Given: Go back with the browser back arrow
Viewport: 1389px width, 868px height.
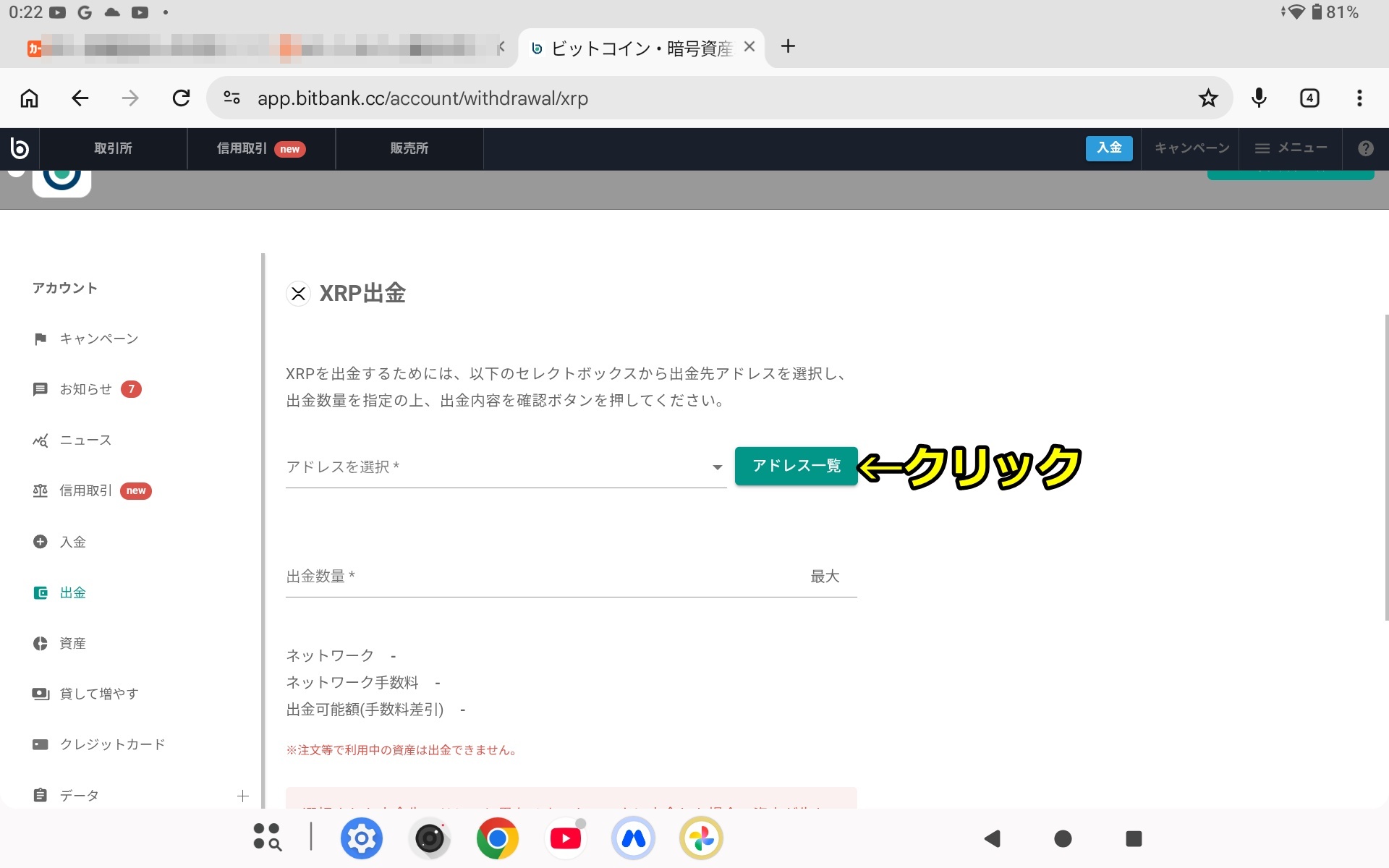Looking at the screenshot, I should pyautogui.click(x=80, y=98).
